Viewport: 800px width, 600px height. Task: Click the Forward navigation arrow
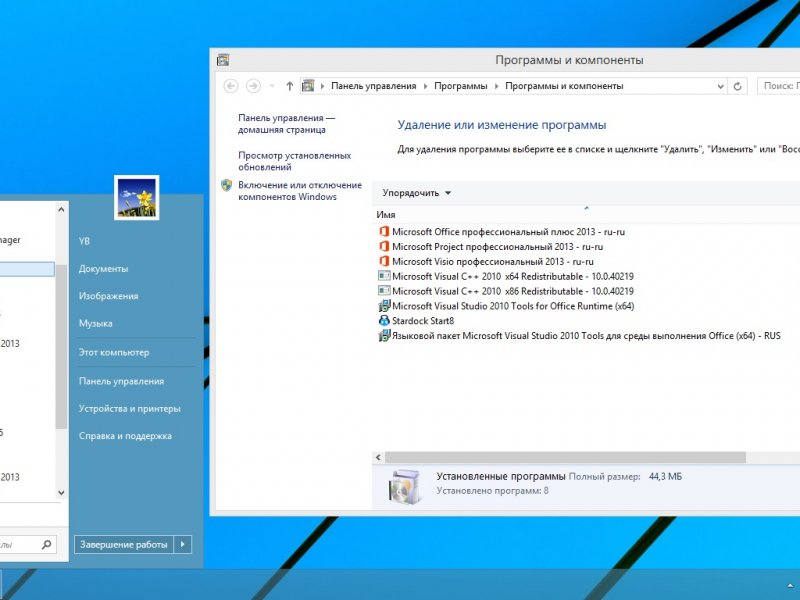253,86
